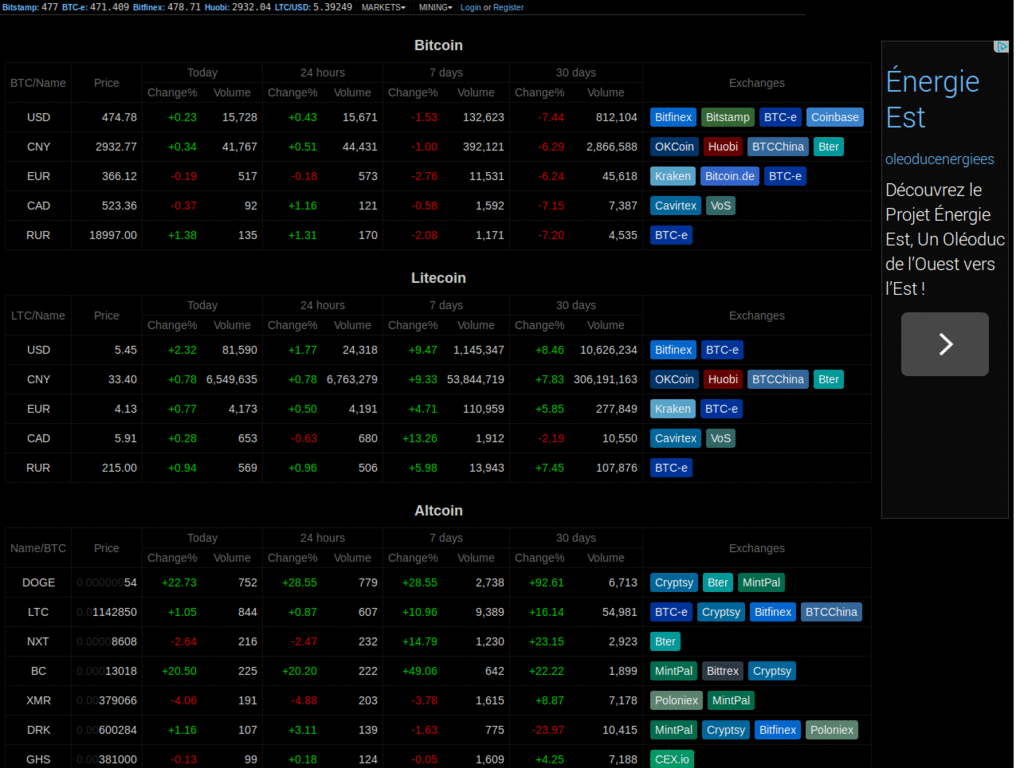The image size is (1024, 768).
Task: Open Cavirtex in Bitcoin CAD row
Action: (675, 206)
